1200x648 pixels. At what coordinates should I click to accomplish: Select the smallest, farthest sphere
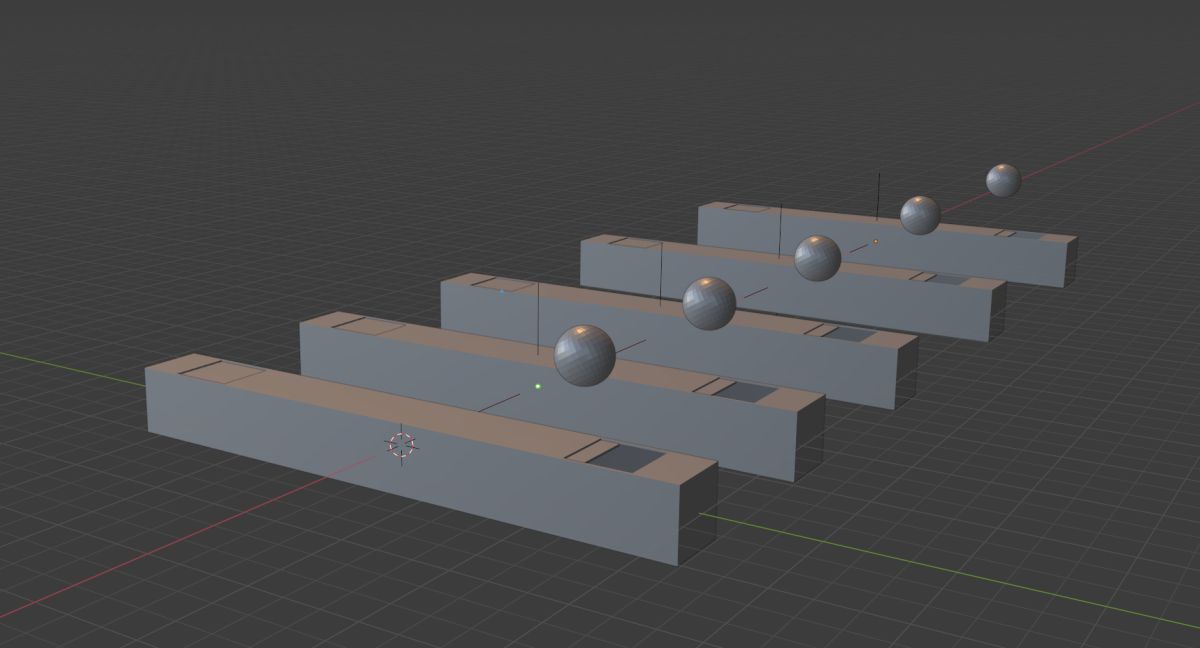pos(1003,180)
